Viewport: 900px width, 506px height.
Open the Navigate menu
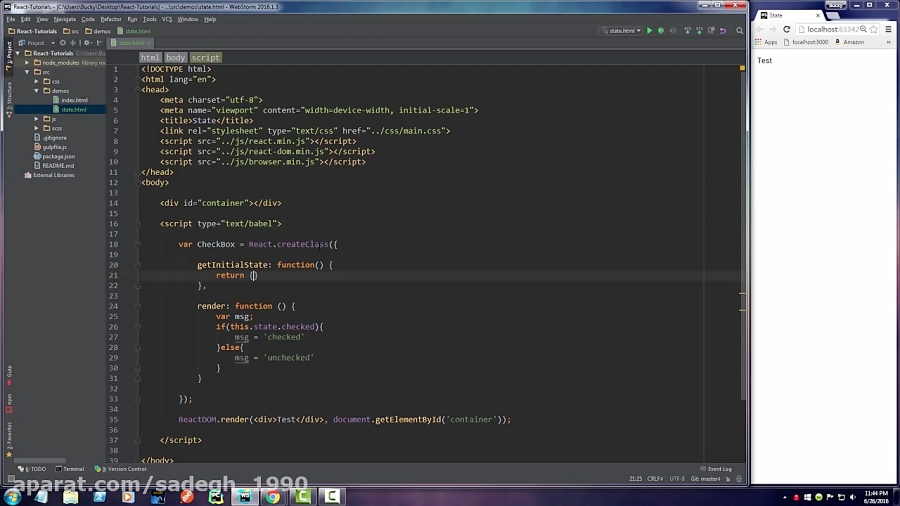64,19
